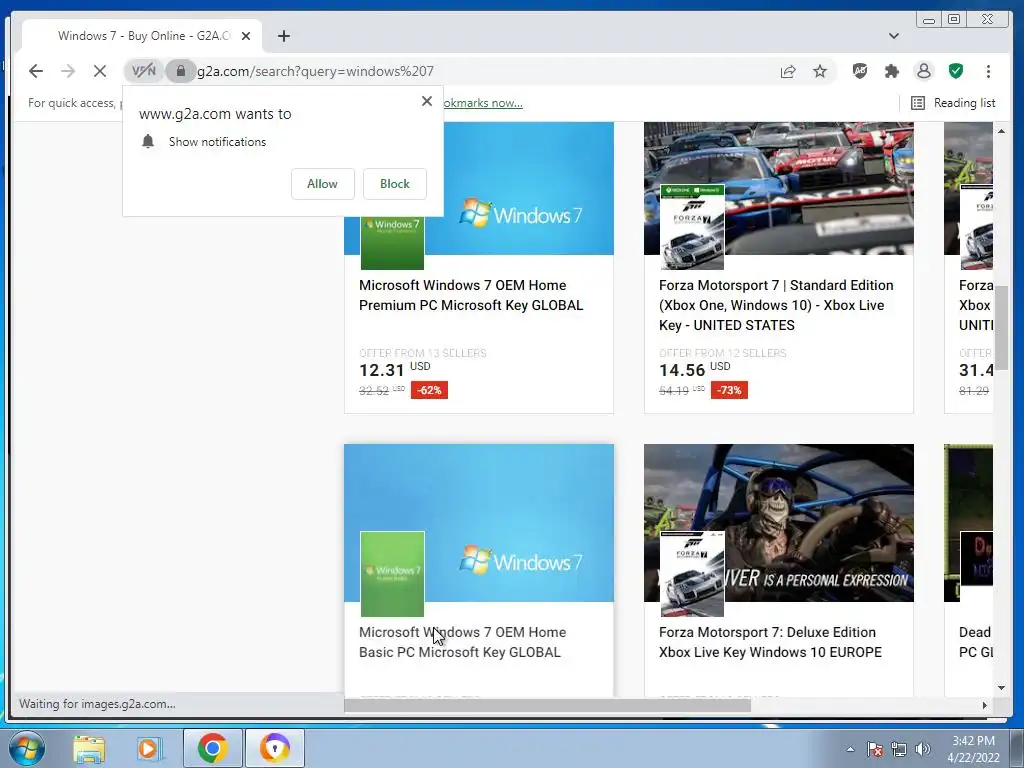Allow notifications from g2a.com

323,184
